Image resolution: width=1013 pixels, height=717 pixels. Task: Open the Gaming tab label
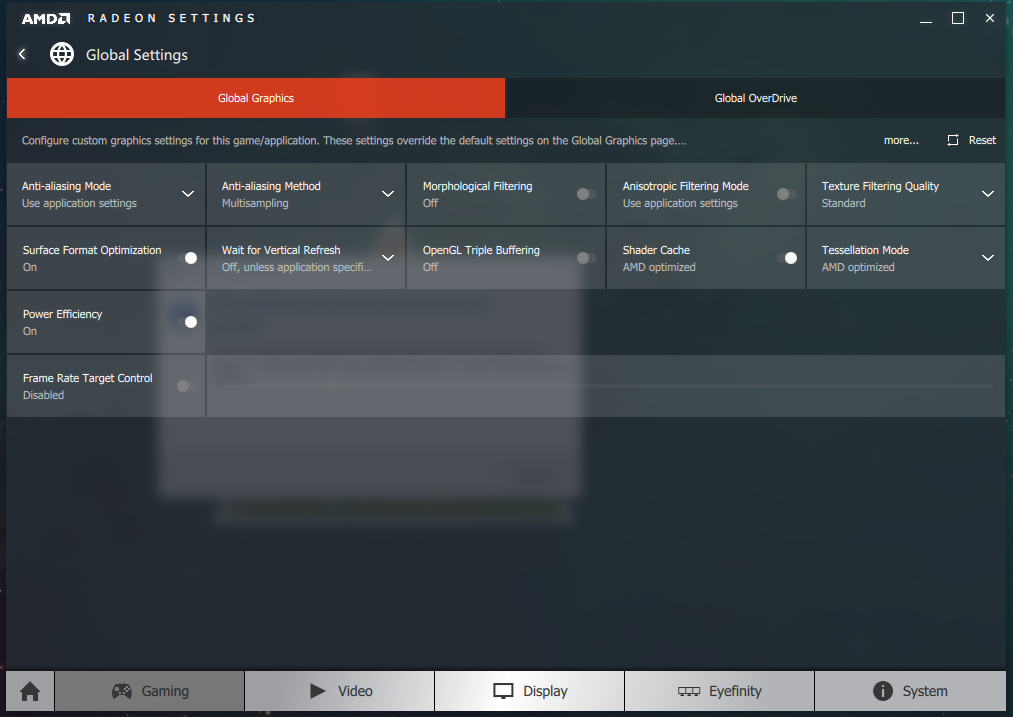pyautogui.click(x=165, y=691)
